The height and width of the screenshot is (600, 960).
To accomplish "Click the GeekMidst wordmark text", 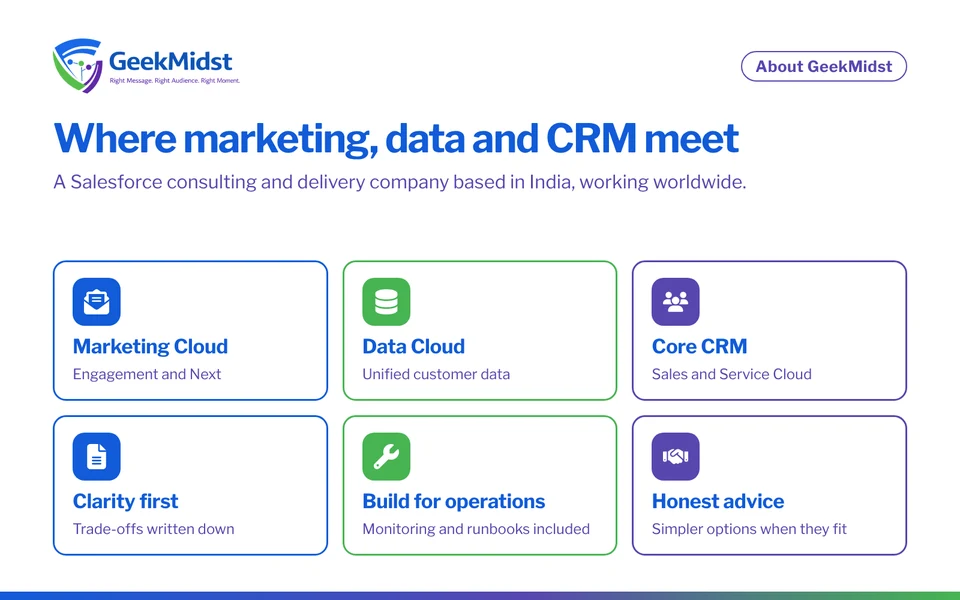I will point(171,61).
